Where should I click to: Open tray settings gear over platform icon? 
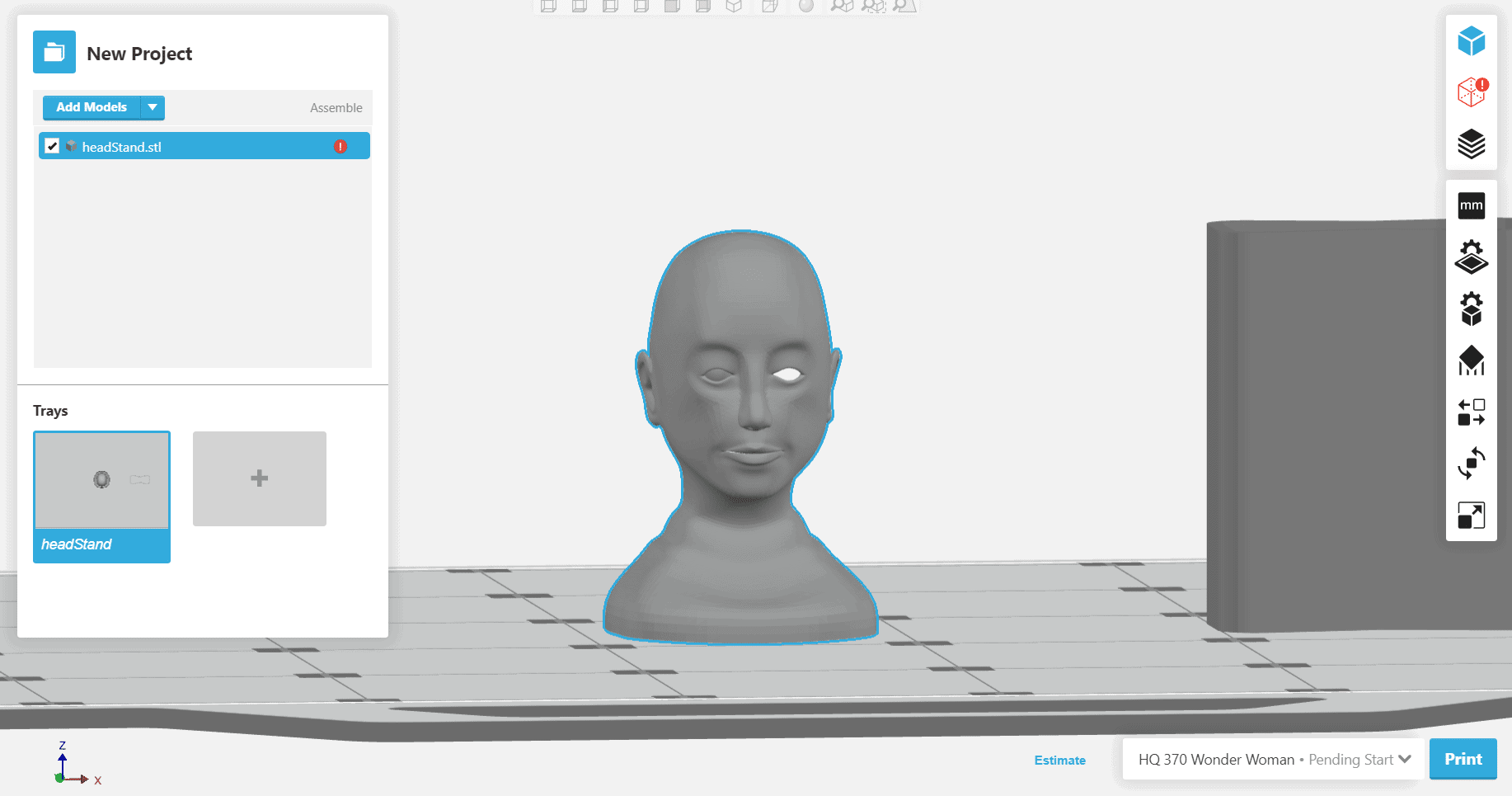[x=1471, y=257]
